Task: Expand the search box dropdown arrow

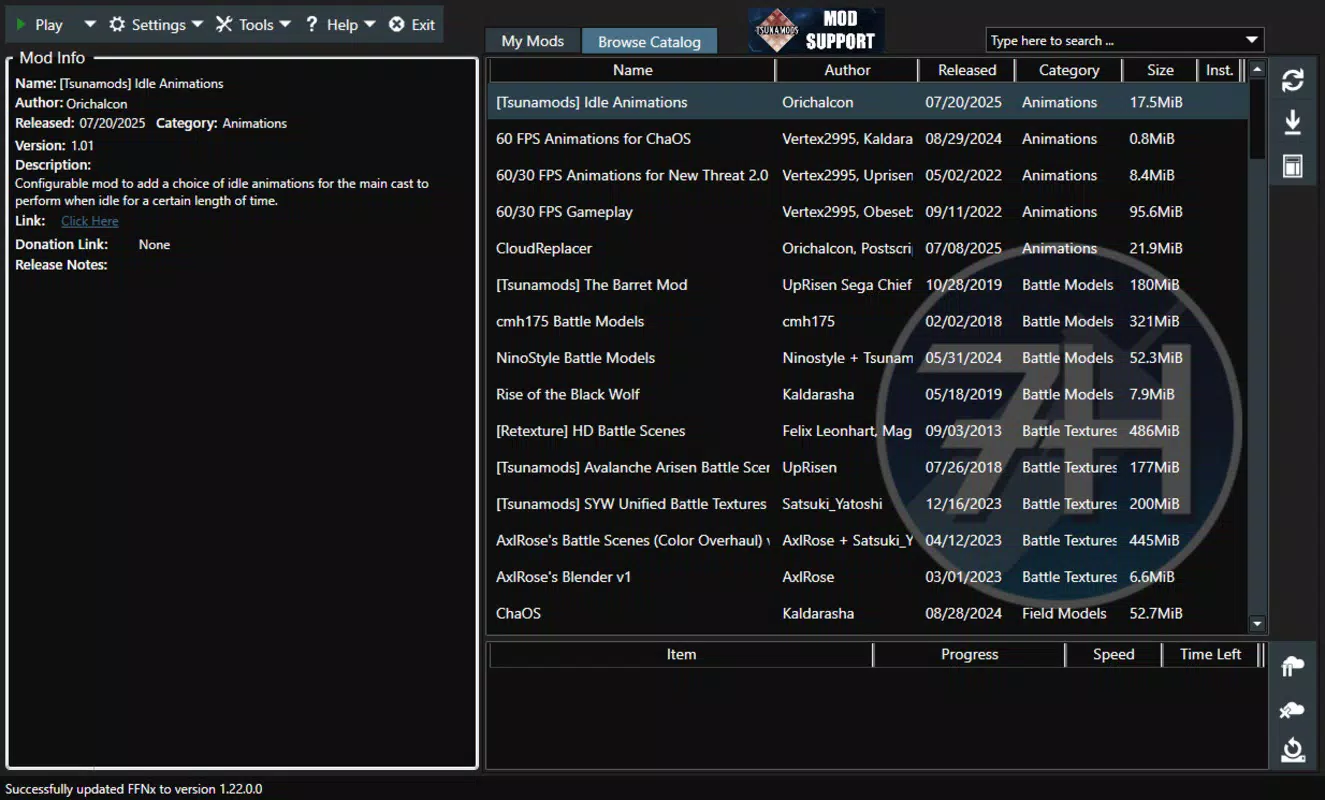Action: coord(1252,40)
